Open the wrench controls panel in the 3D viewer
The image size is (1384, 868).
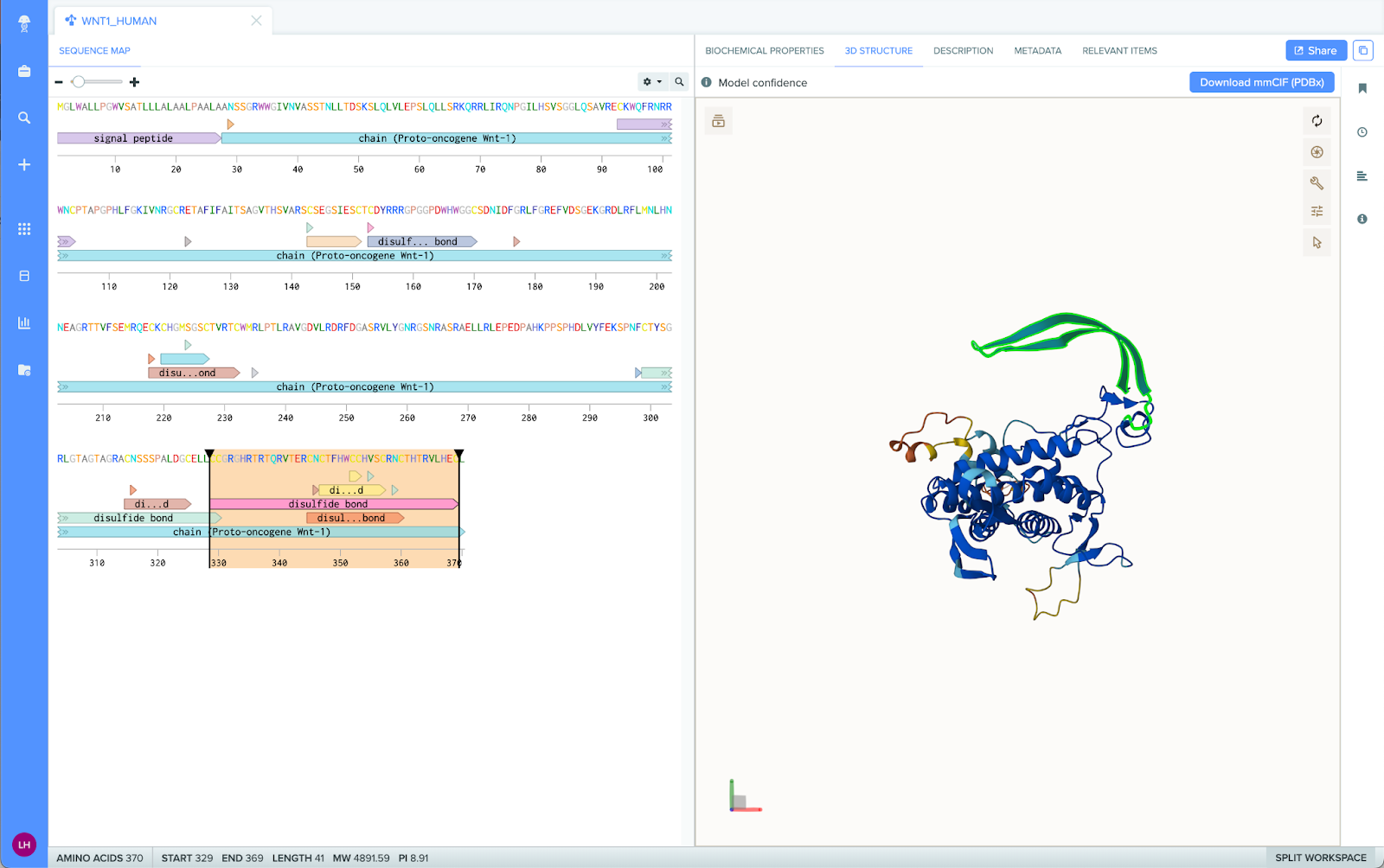click(x=1317, y=182)
